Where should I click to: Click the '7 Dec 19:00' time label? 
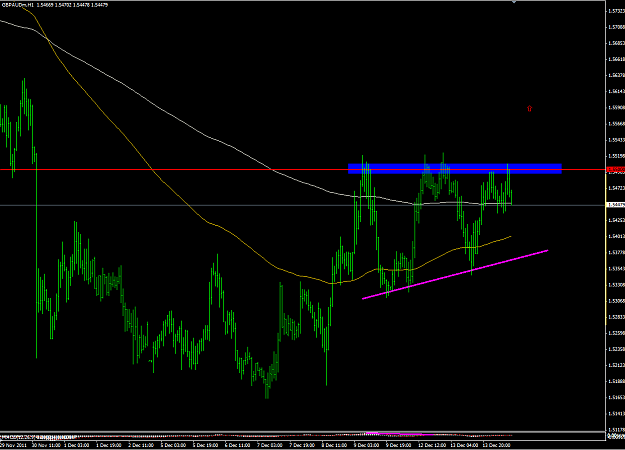click(x=302, y=445)
